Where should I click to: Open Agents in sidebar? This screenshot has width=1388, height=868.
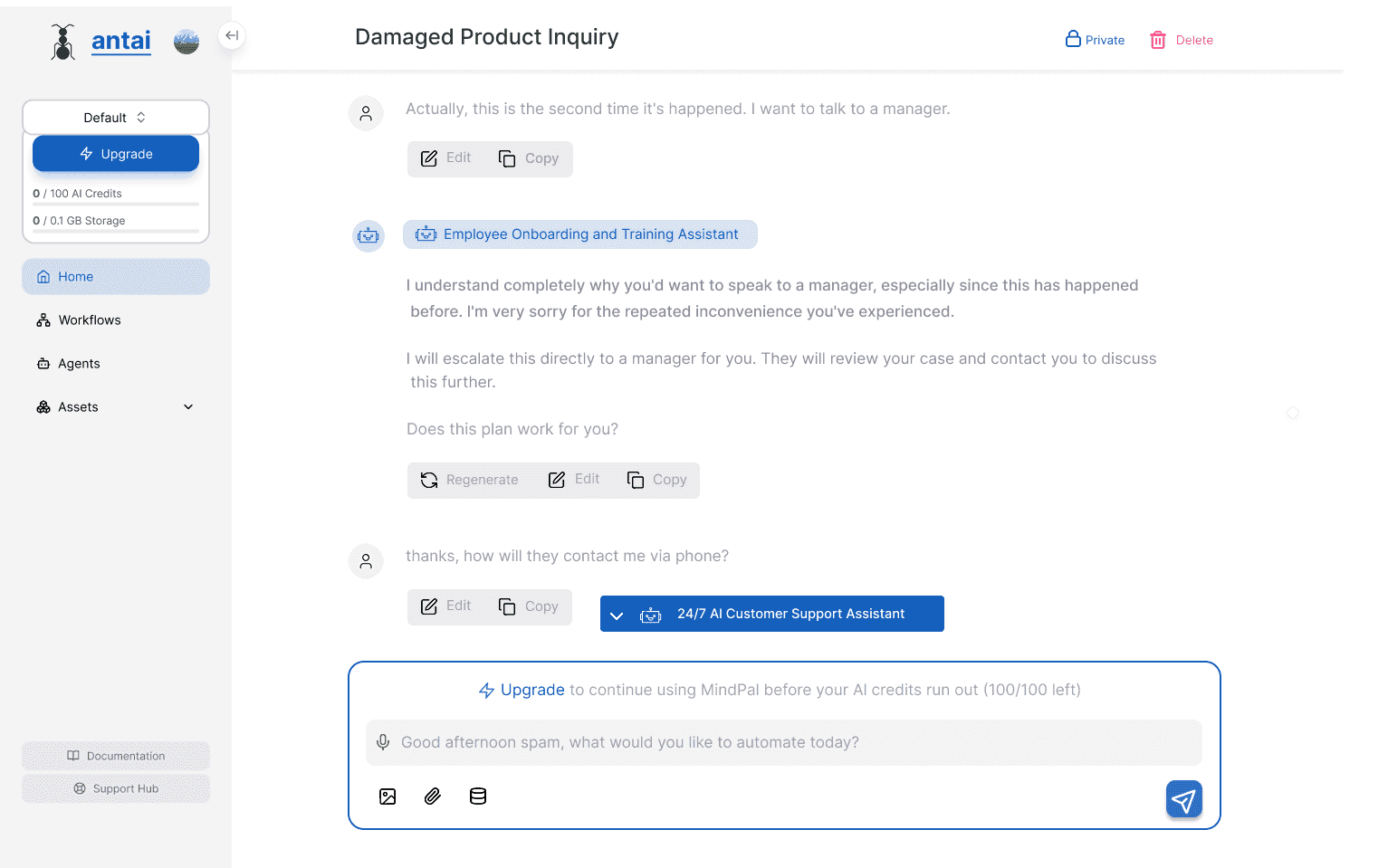click(x=116, y=364)
